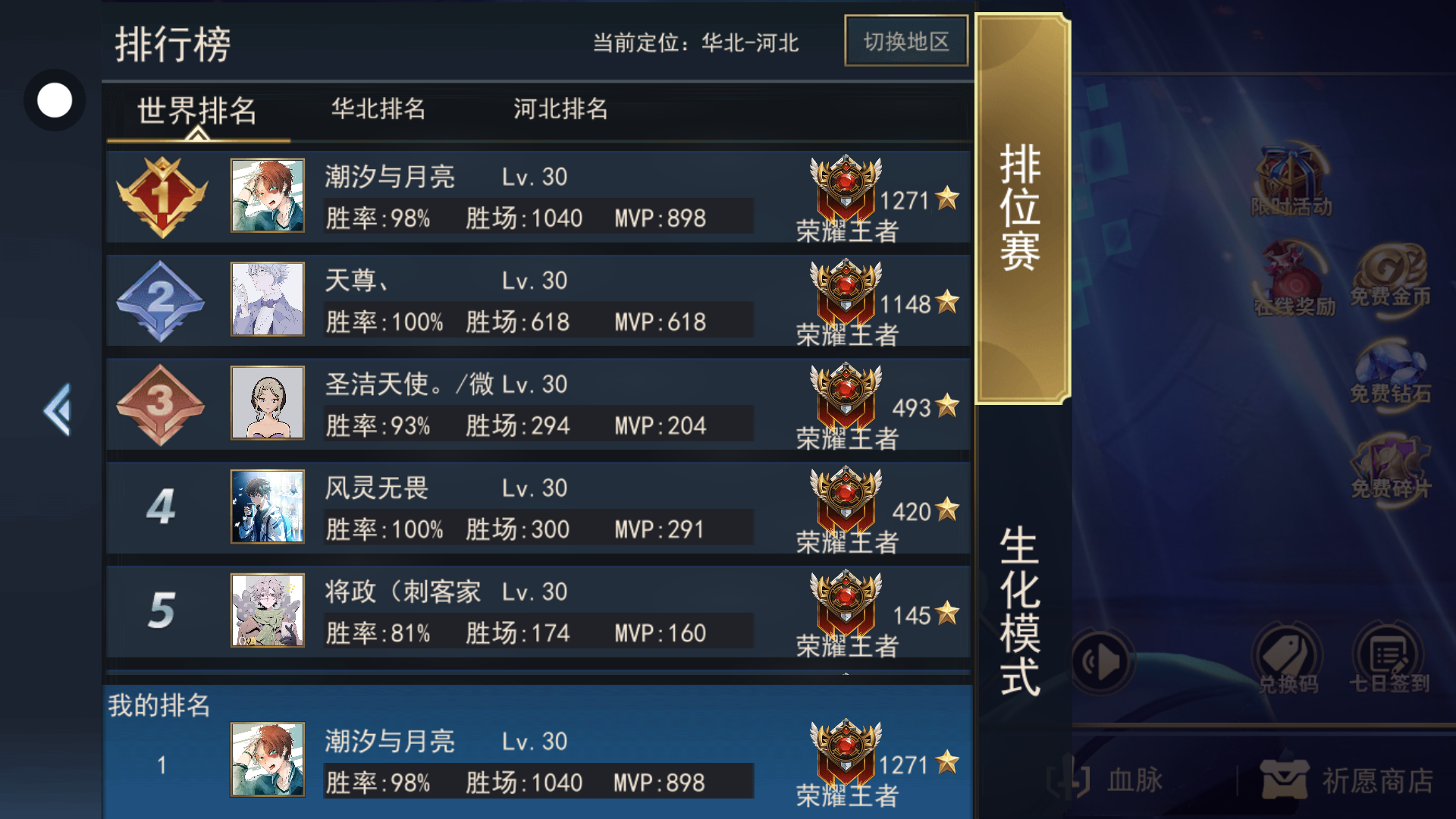
Task: Open rank 4 风灵无畏 player avatar
Action: click(268, 507)
